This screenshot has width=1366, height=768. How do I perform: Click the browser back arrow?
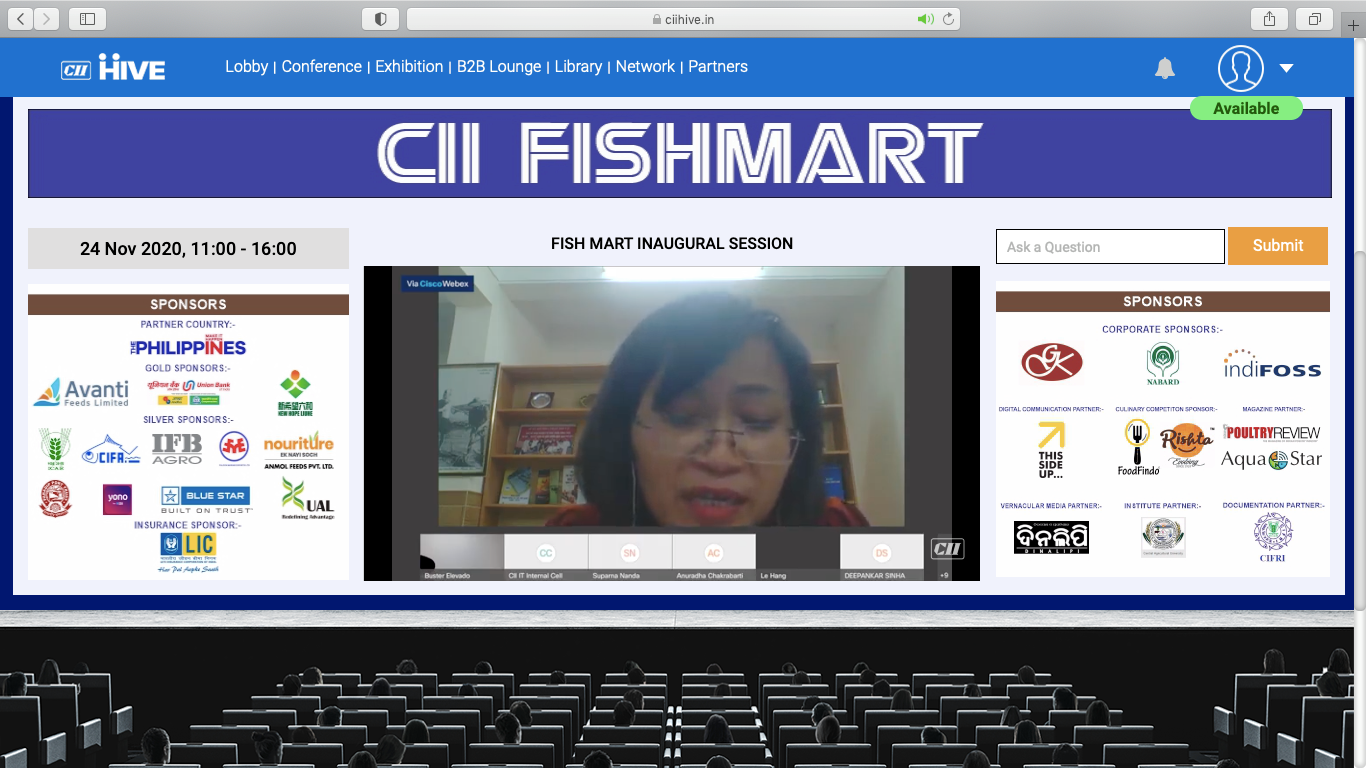[x=21, y=19]
